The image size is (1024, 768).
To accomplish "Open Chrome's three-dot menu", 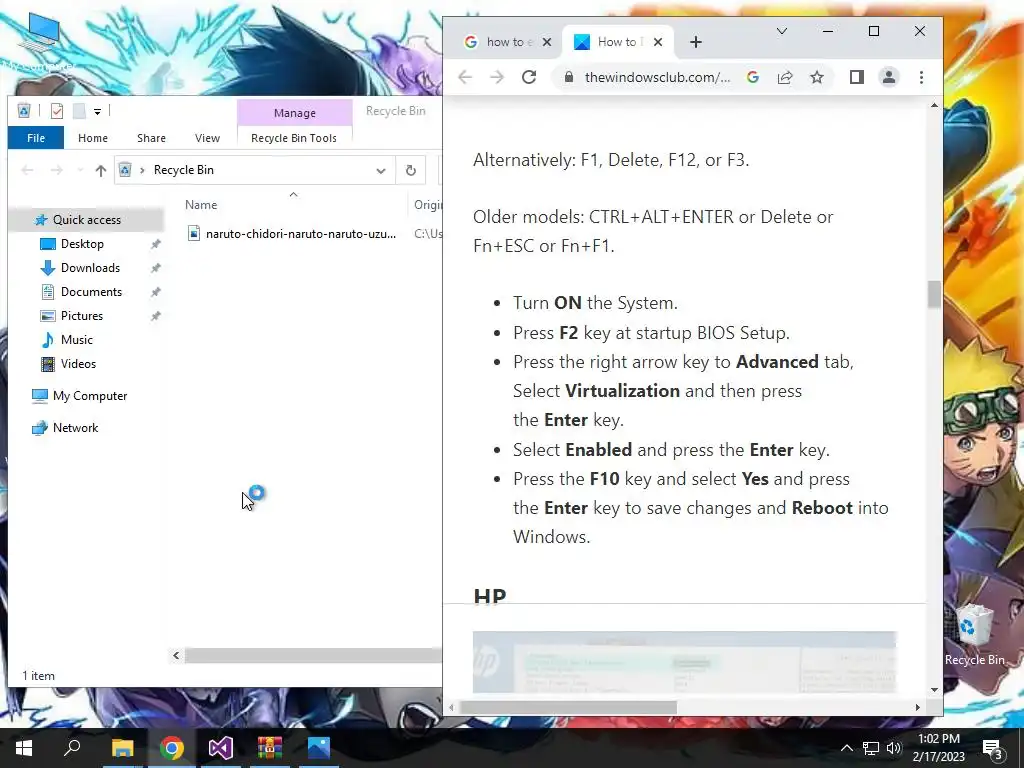I will (x=921, y=77).
